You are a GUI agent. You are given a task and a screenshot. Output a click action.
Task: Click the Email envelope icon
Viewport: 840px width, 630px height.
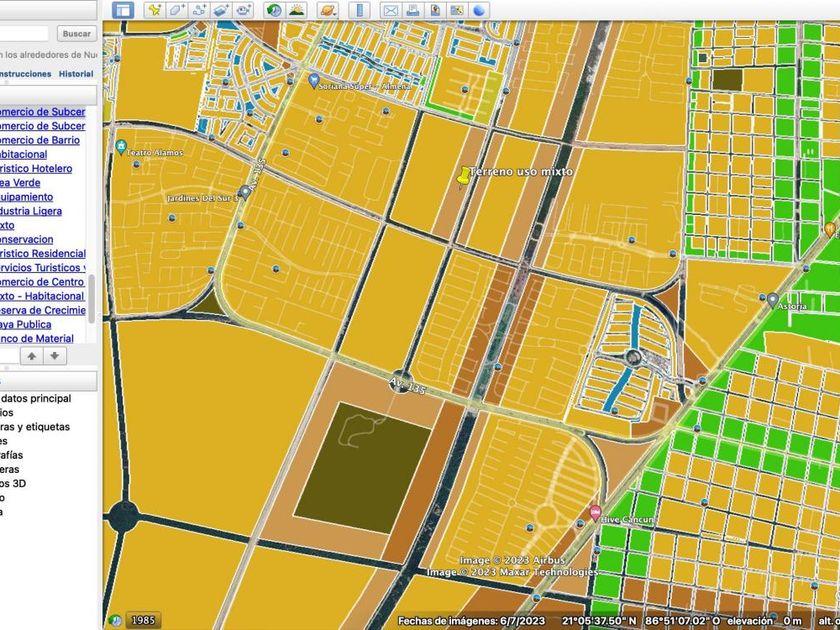390,10
